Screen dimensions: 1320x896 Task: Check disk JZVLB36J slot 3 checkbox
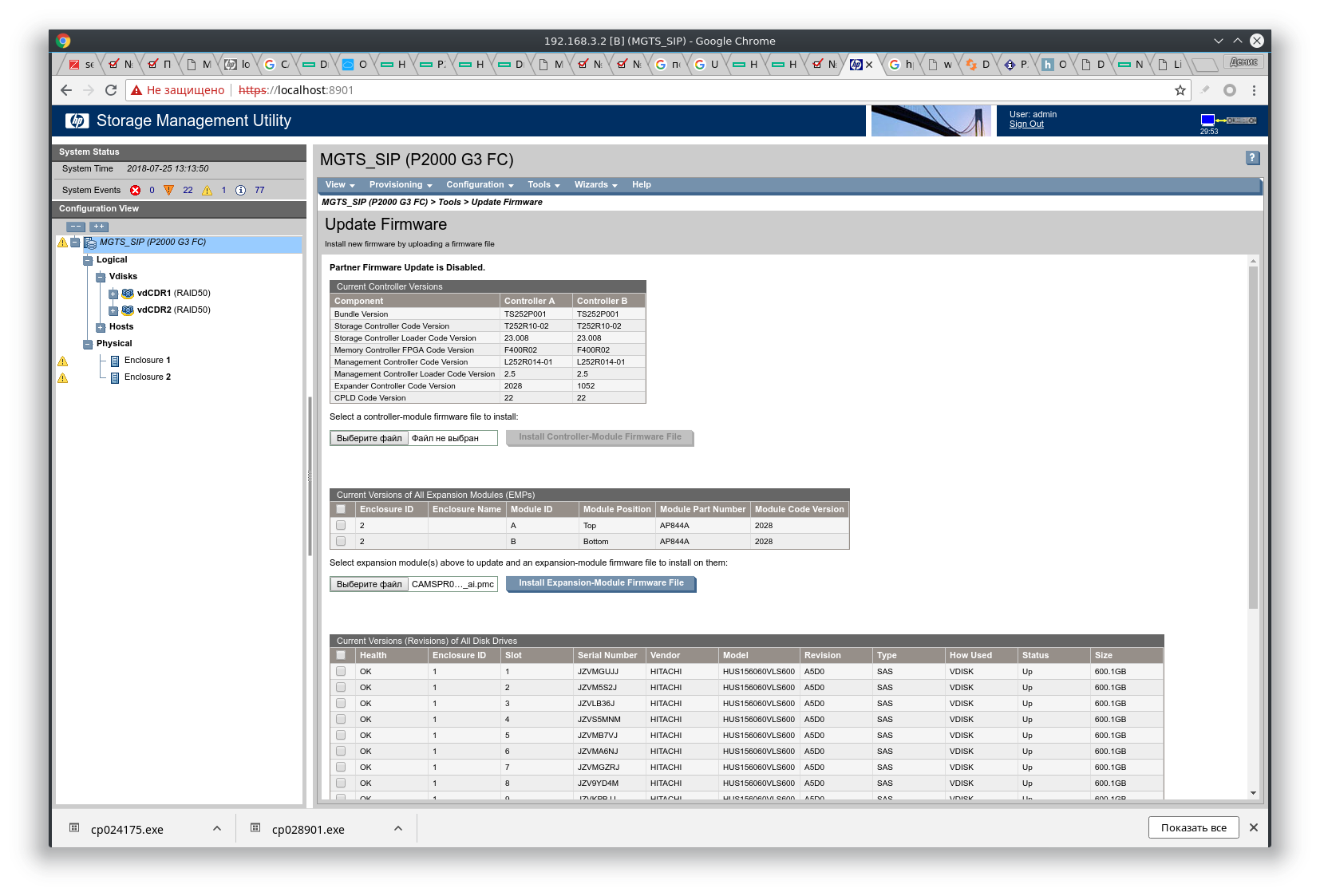[341, 703]
